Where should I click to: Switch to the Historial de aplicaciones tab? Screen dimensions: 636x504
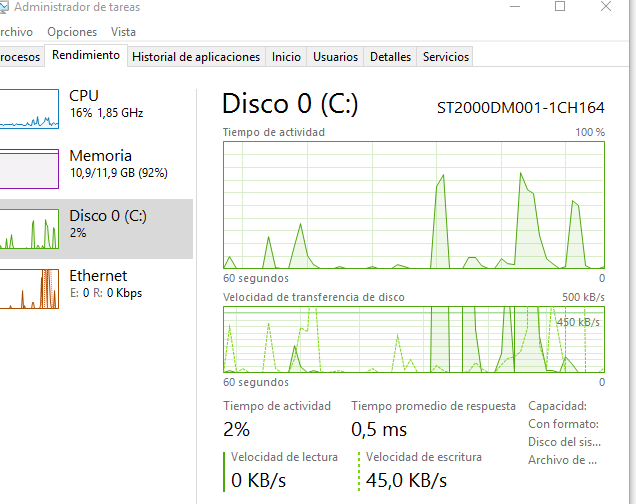[x=196, y=57]
